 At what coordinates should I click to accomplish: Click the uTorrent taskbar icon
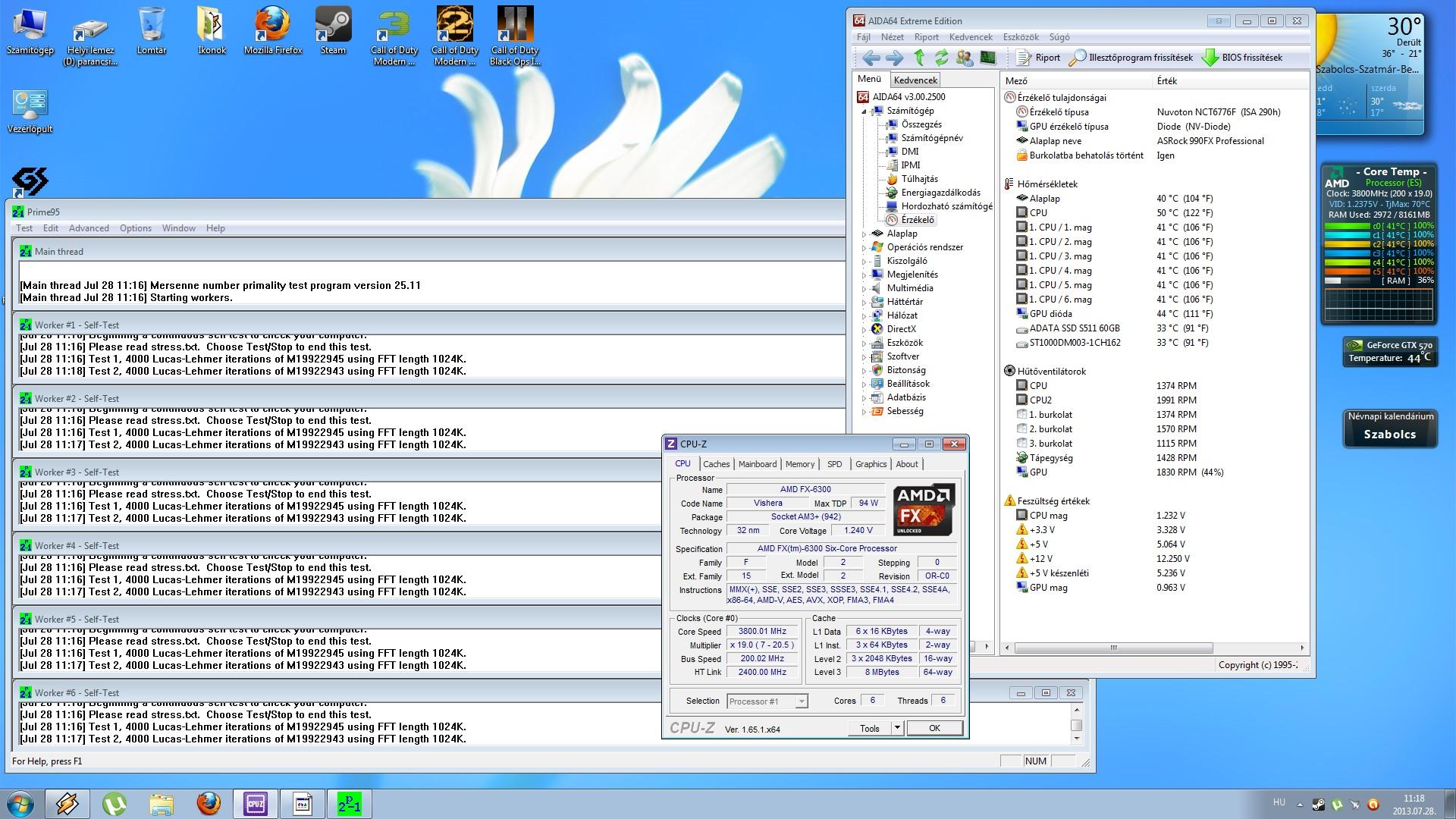click(x=115, y=804)
